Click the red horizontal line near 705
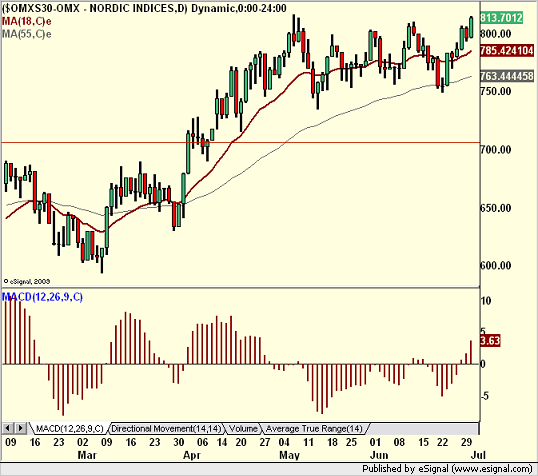 pos(240,142)
